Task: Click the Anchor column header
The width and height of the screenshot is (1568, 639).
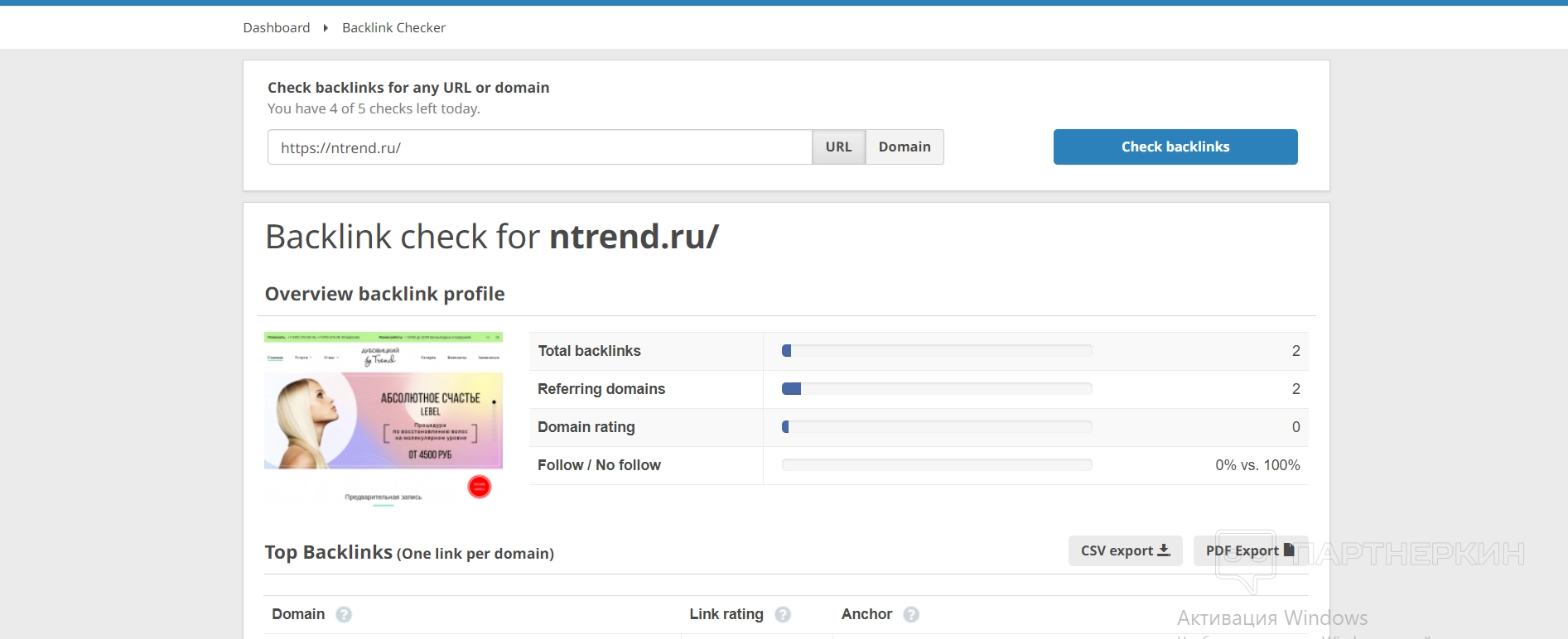Action: (x=866, y=614)
